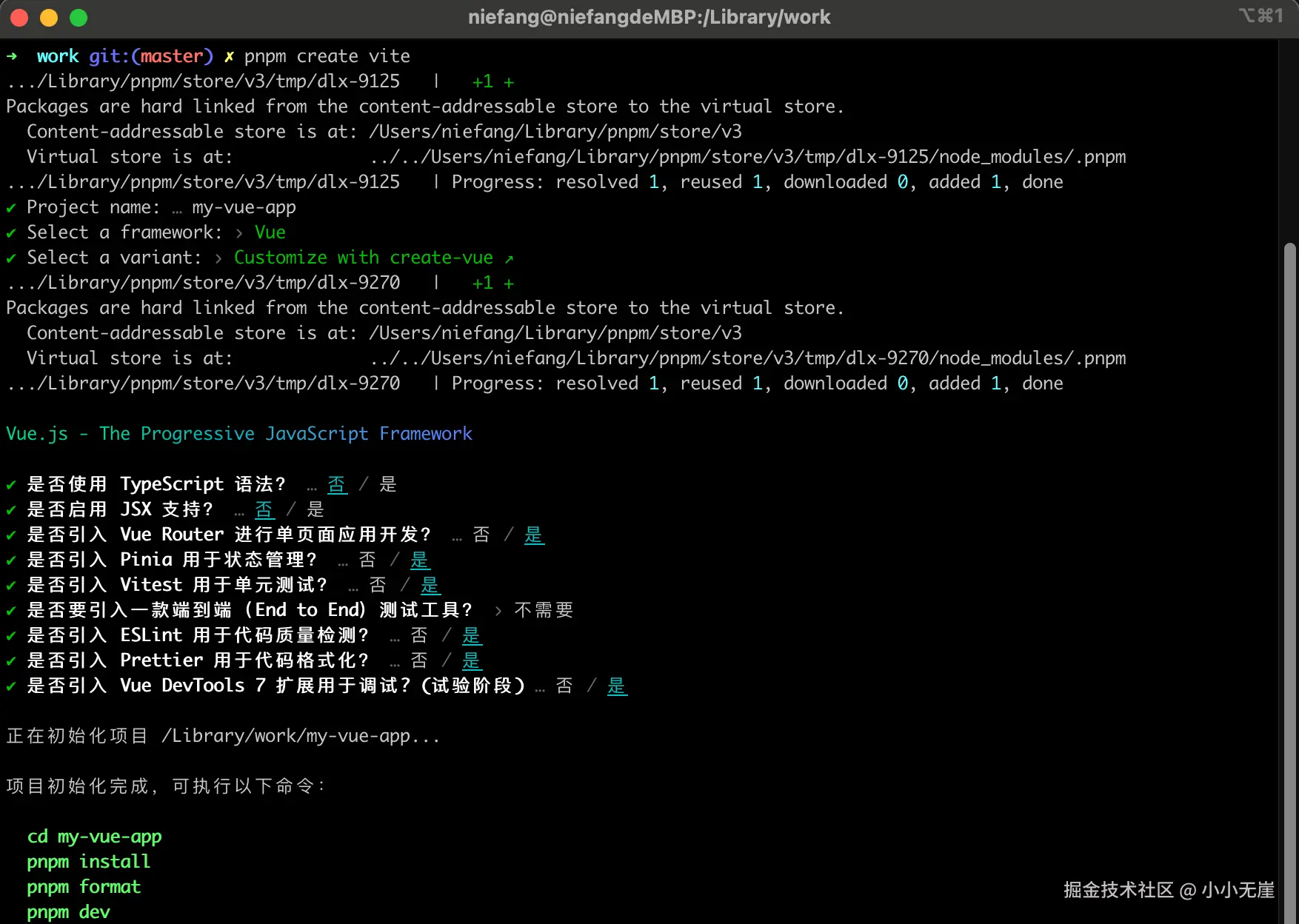Click the checkmark on the Pinia question line
1299x924 pixels.
(x=11, y=560)
